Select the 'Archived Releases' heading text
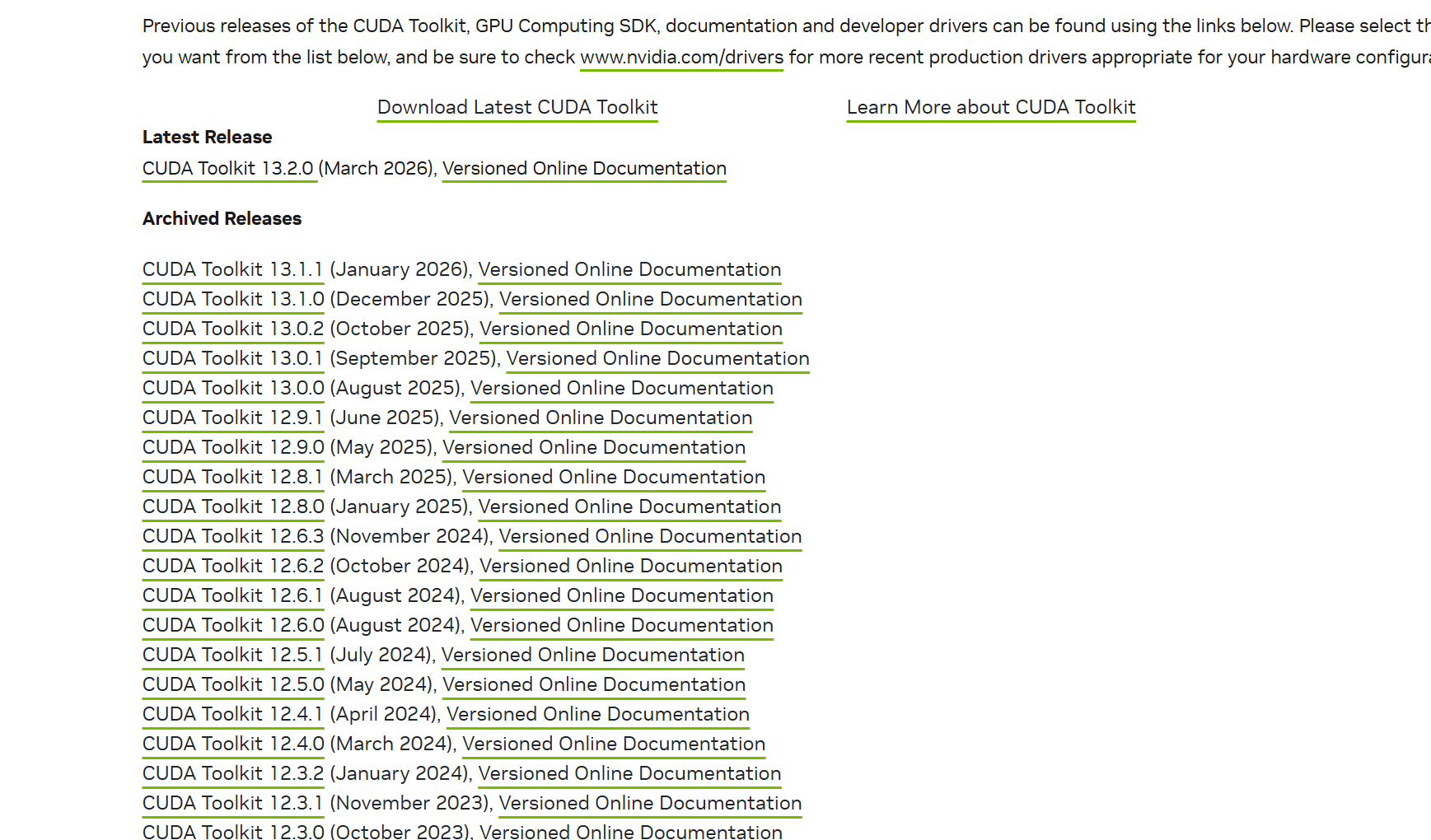Screen dimensions: 1431x840 pos(222,219)
